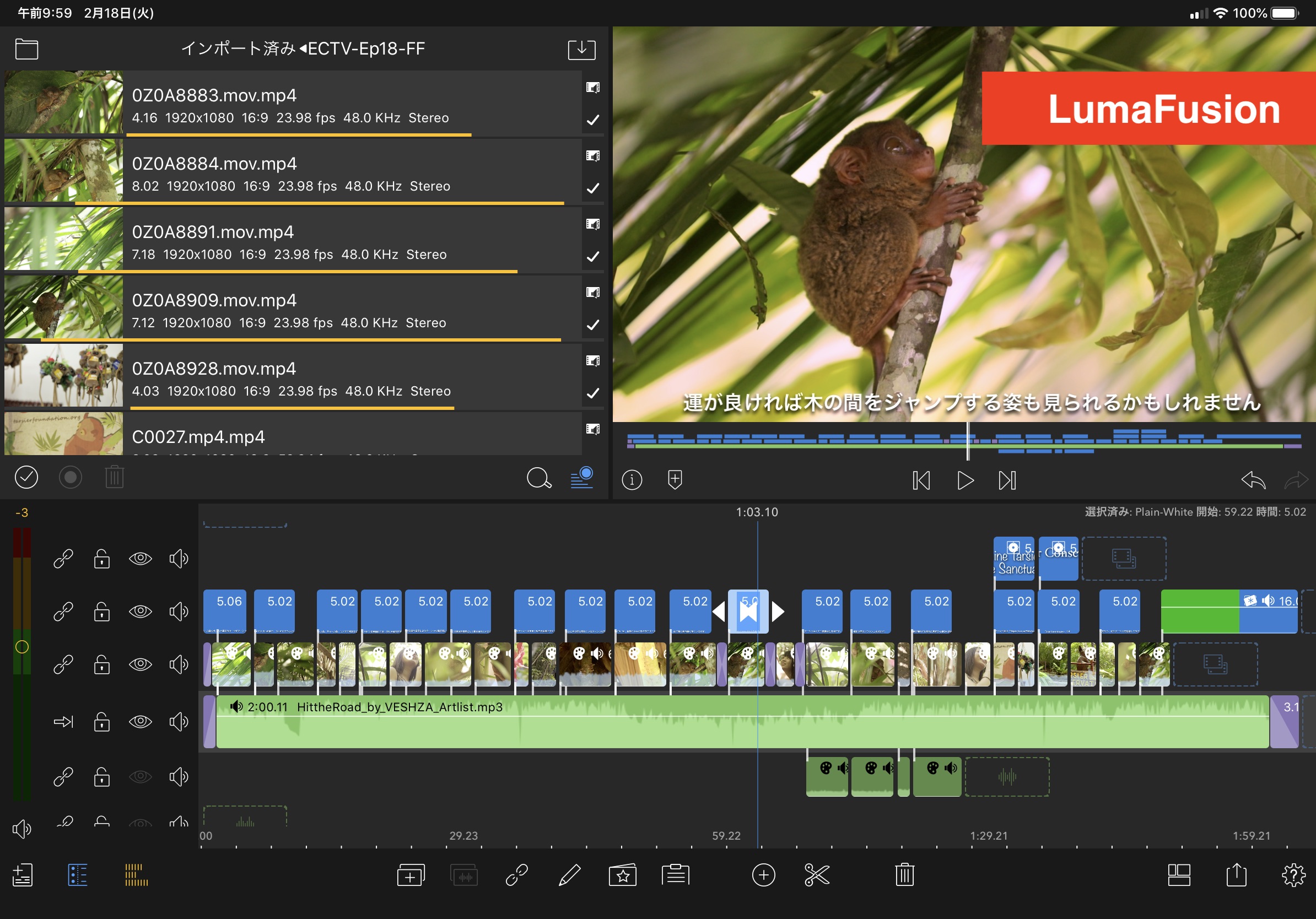Open the export share icon
The width and height of the screenshot is (1316, 919).
1236,875
